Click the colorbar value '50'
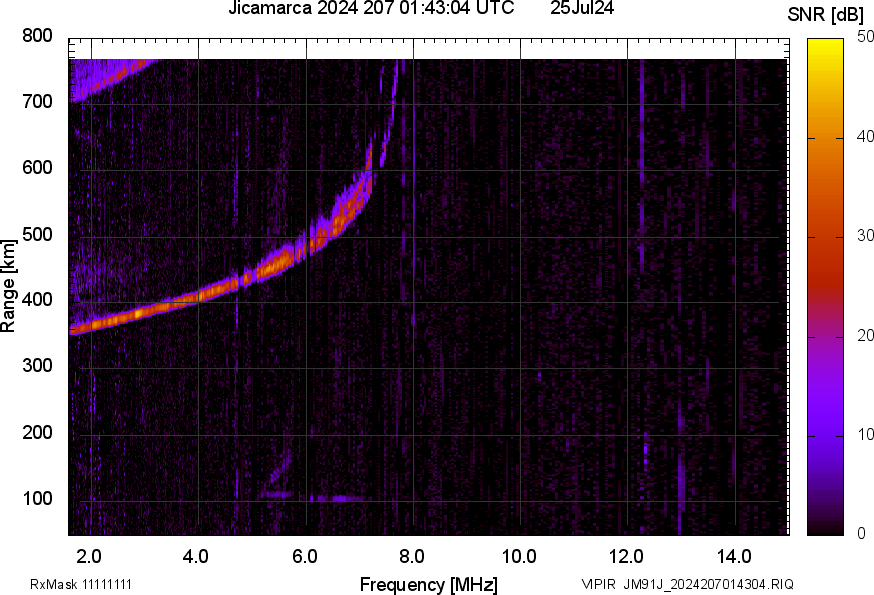The height and width of the screenshot is (595, 874). pos(865,37)
